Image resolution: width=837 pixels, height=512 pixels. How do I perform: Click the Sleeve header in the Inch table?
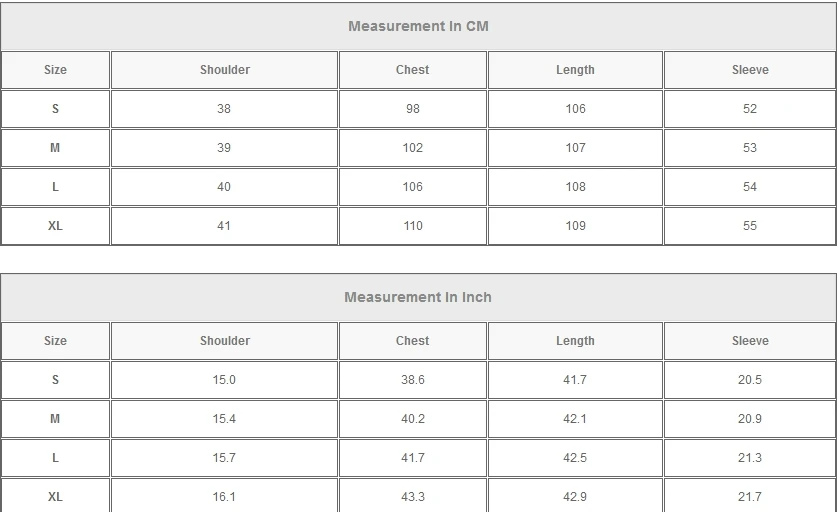[x=750, y=341]
